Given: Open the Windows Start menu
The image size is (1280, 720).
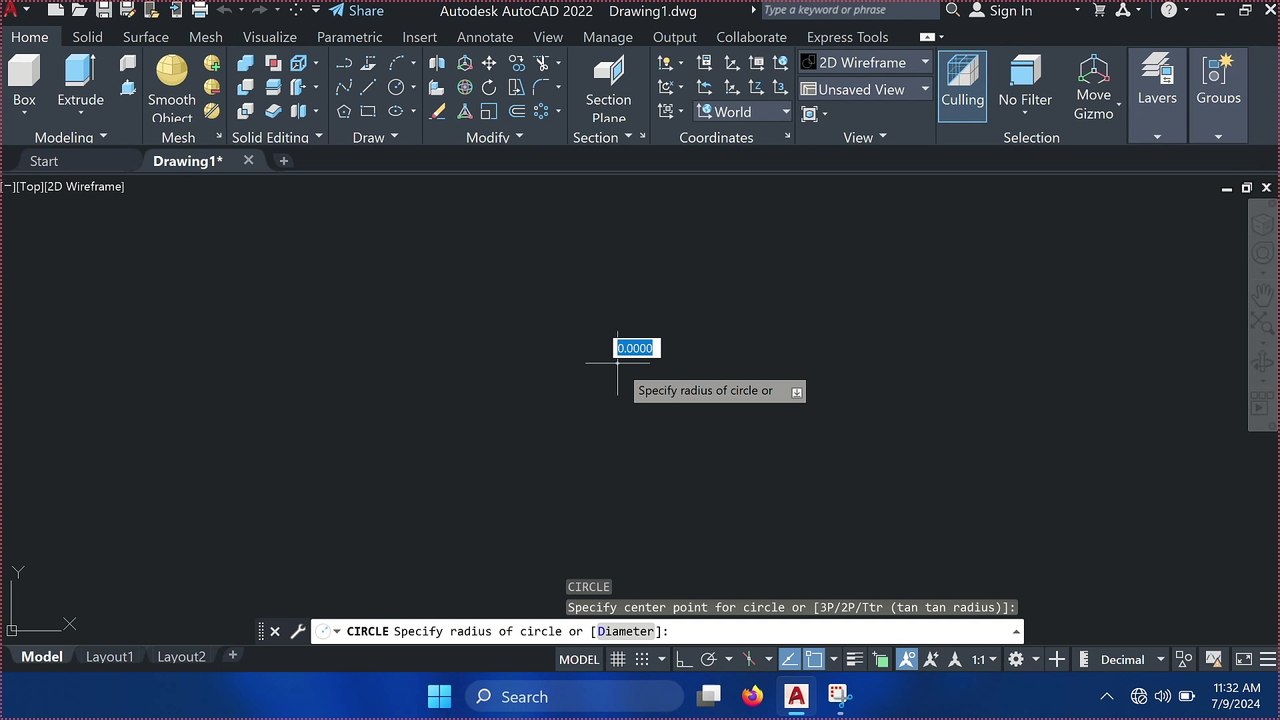Looking at the screenshot, I should 439,696.
